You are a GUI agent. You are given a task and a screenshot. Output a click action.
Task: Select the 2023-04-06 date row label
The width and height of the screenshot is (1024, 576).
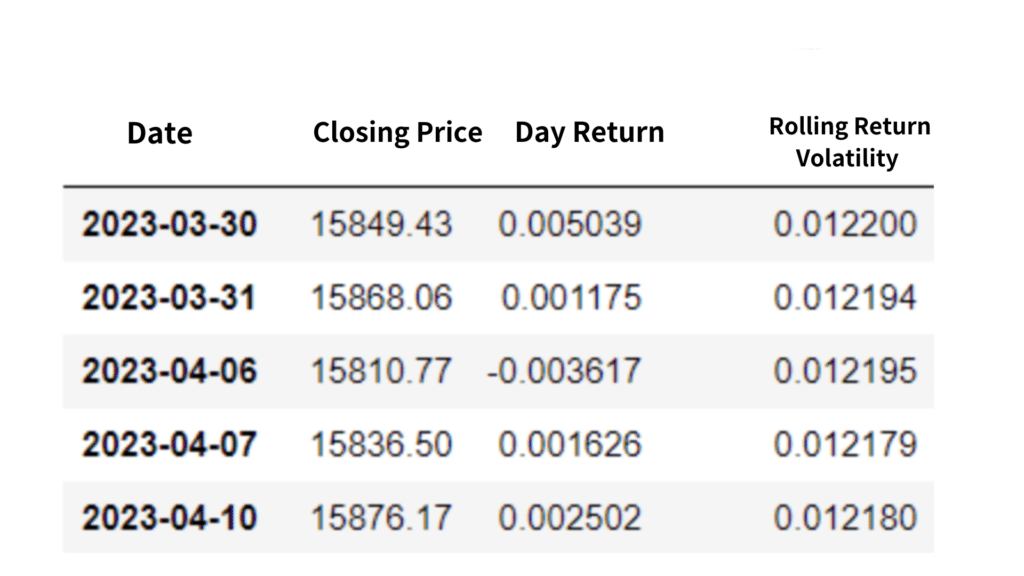click(169, 371)
